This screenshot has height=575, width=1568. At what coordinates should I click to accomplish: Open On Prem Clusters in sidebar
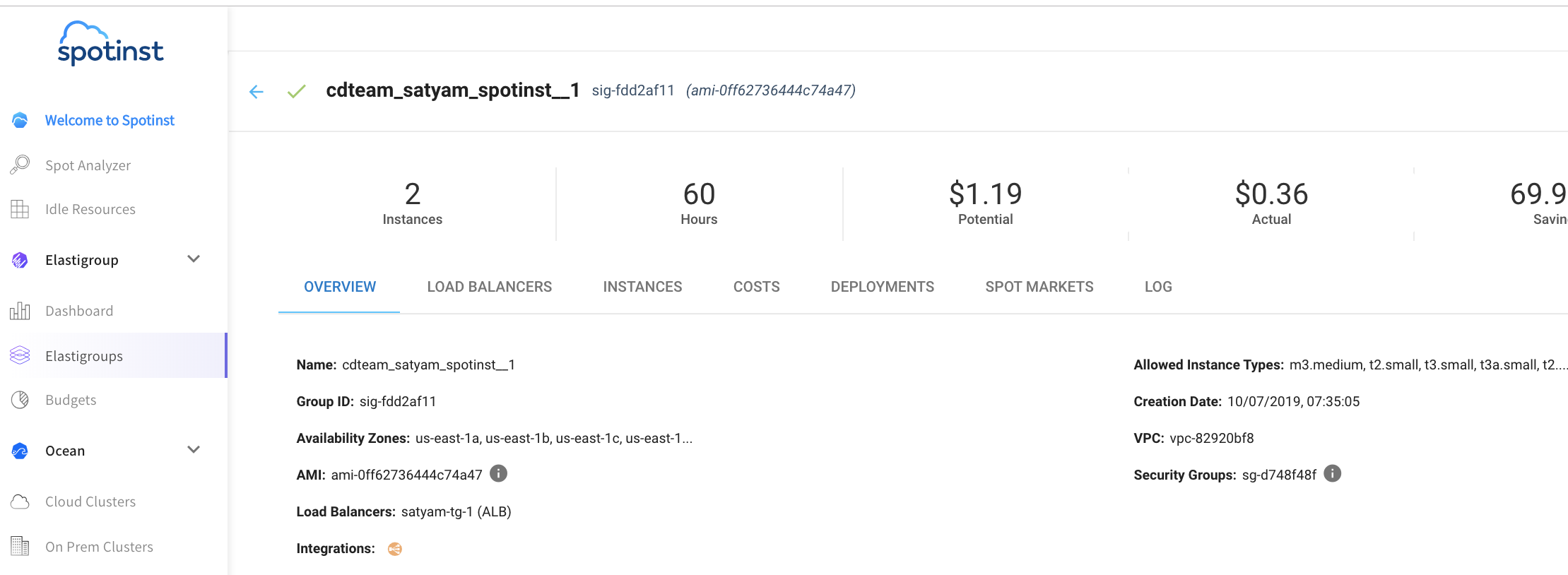coord(99,547)
